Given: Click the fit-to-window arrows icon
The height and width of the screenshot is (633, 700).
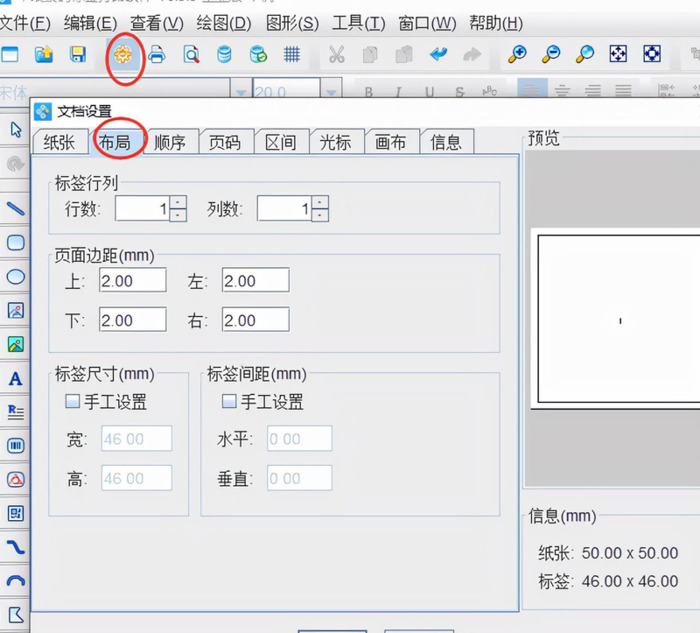Looking at the screenshot, I should [x=618, y=54].
